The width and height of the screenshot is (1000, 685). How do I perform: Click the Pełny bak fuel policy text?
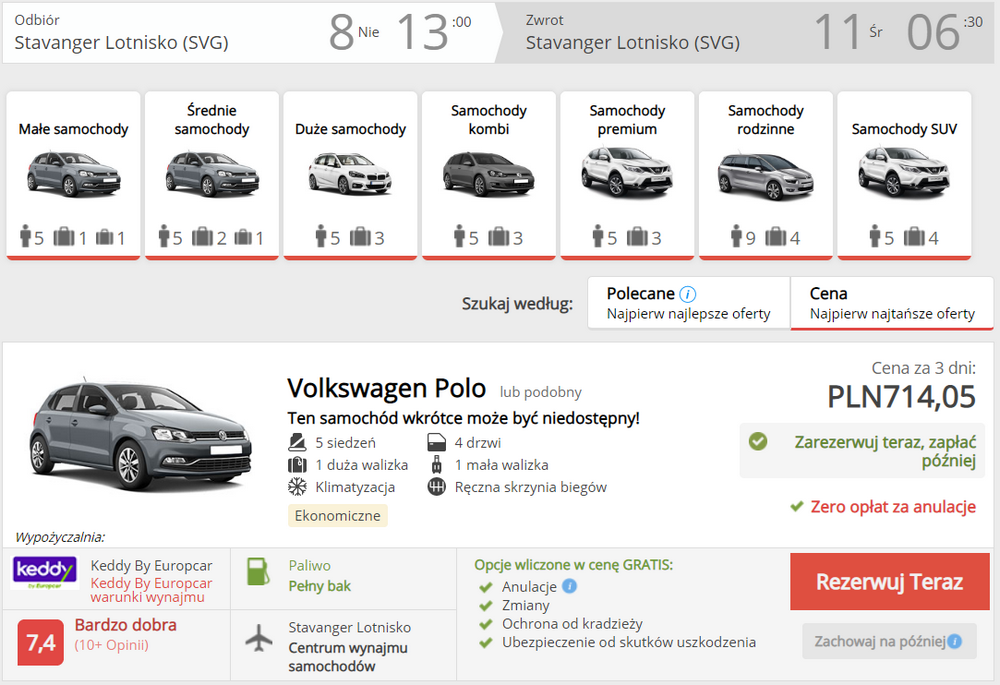point(320,586)
